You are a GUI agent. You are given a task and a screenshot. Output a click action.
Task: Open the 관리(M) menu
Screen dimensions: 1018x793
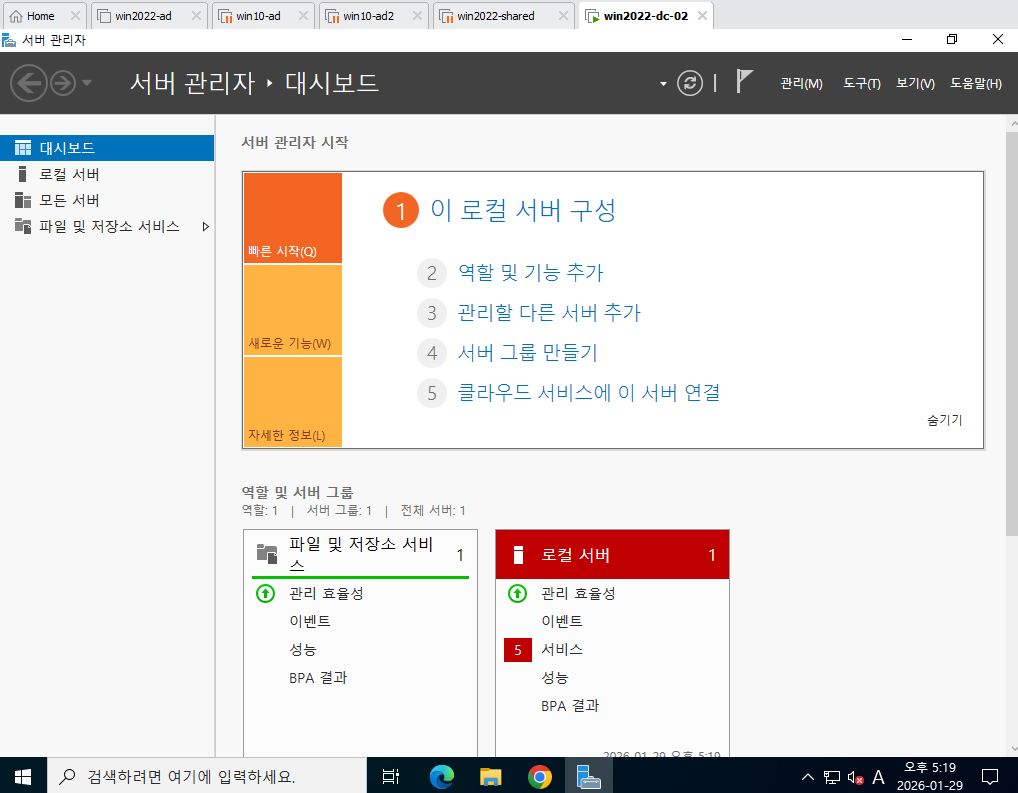[x=801, y=84]
